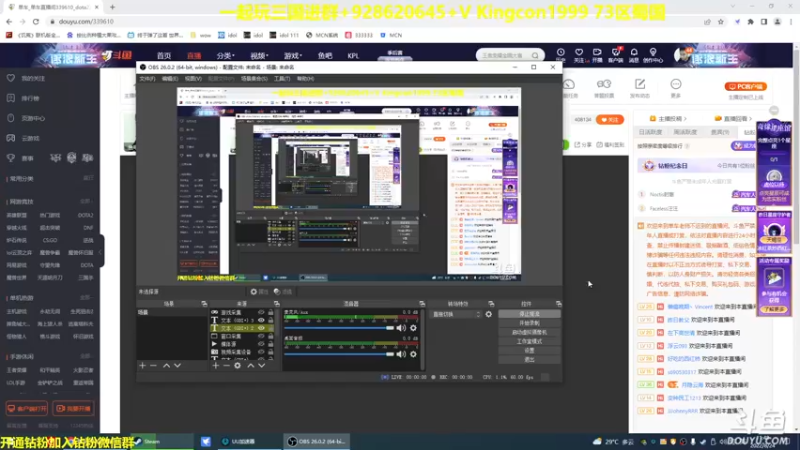
Task: Click the Douyu search magnifier icon
Action: click(535, 55)
